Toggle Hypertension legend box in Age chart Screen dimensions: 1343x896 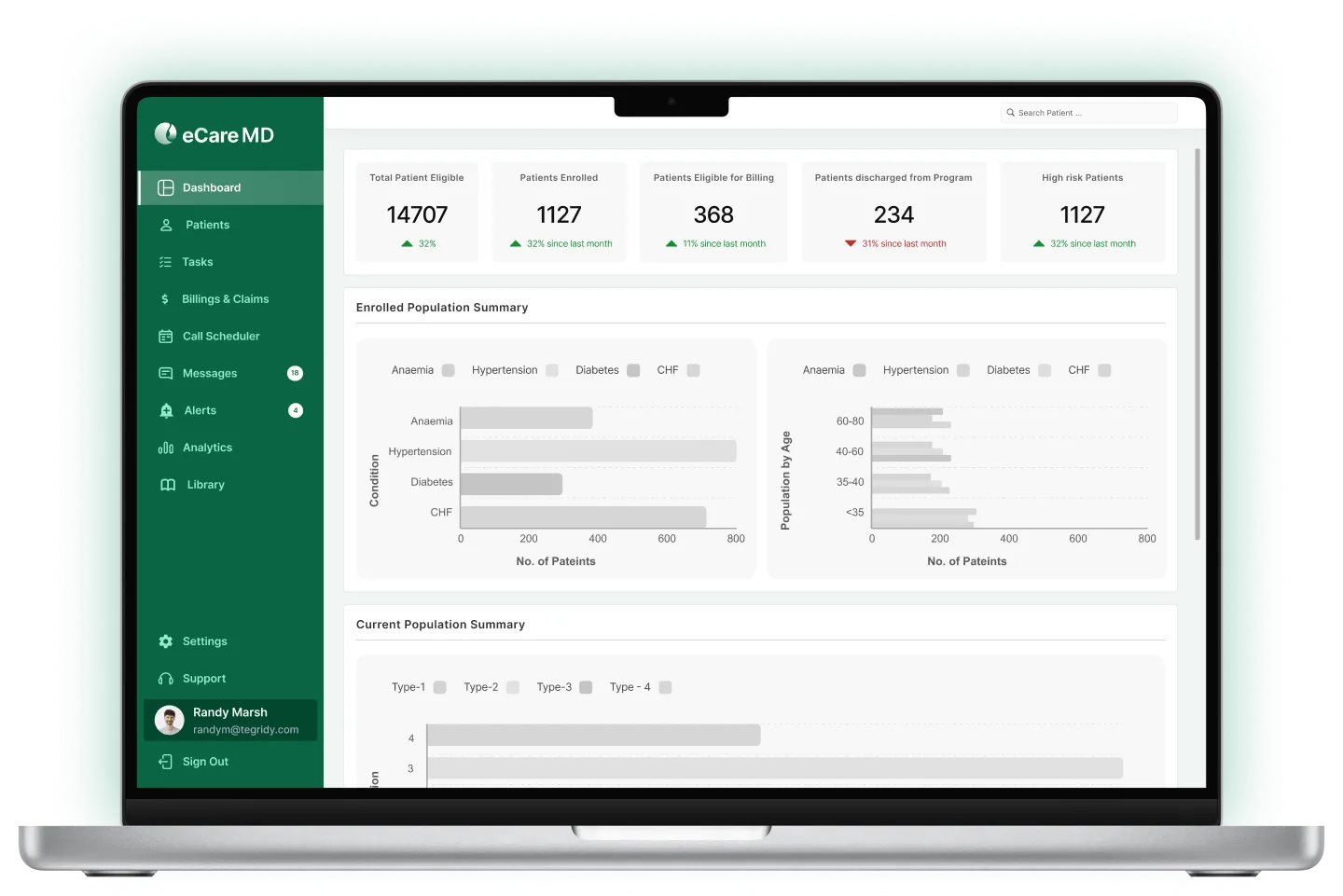click(963, 370)
